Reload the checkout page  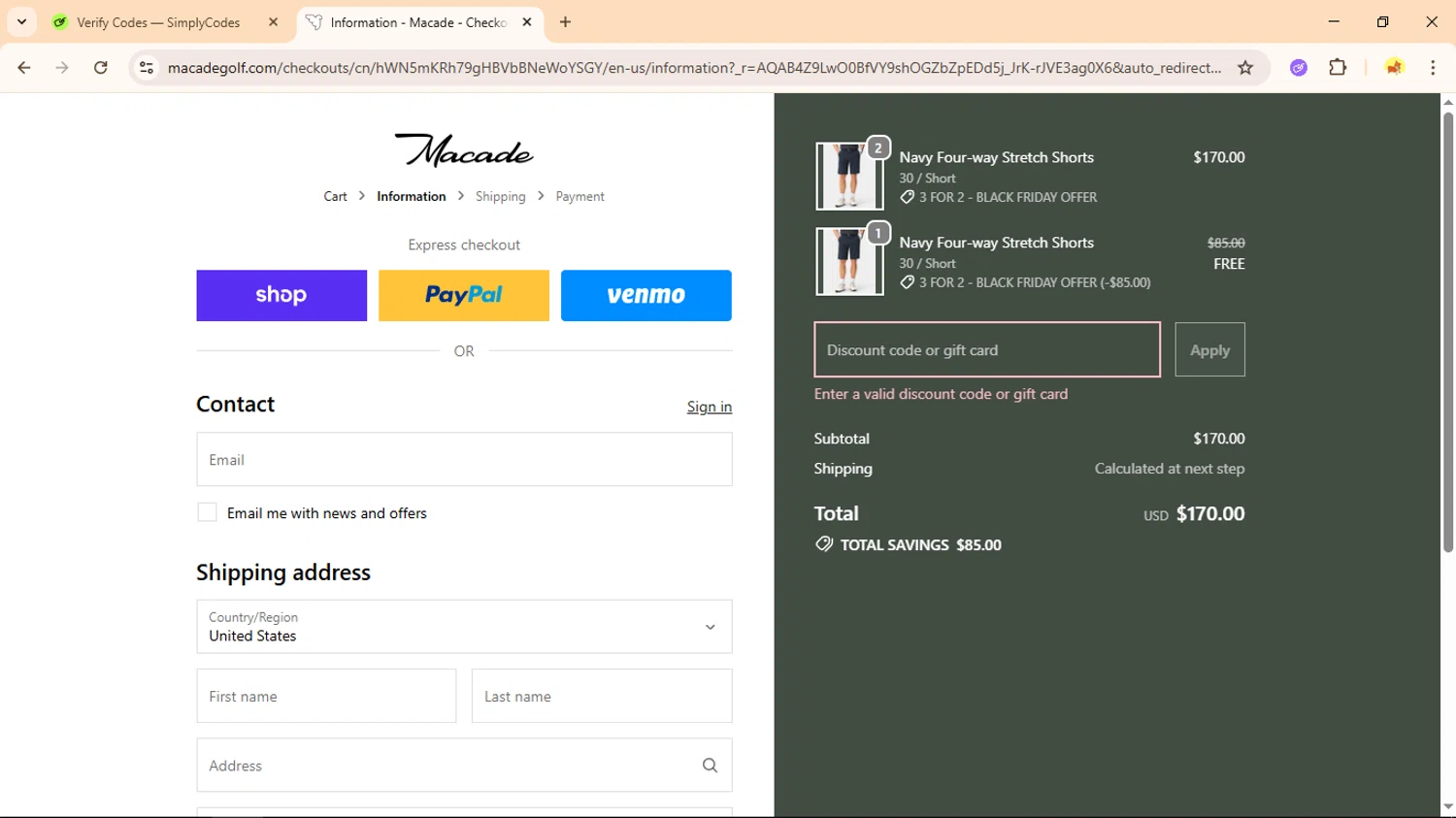point(101,68)
